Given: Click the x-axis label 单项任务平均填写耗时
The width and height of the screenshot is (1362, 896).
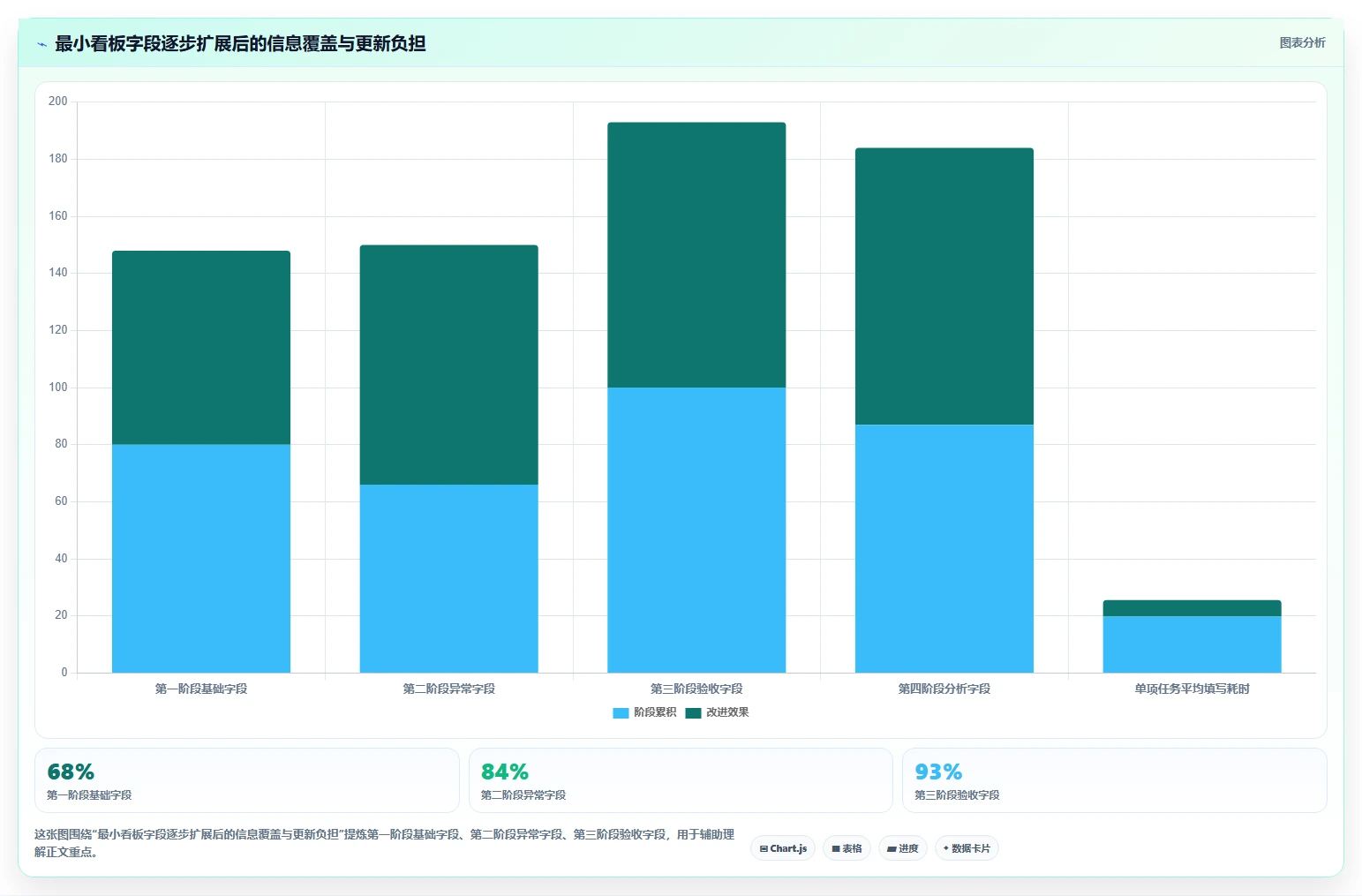Looking at the screenshot, I should click(x=1192, y=689).
